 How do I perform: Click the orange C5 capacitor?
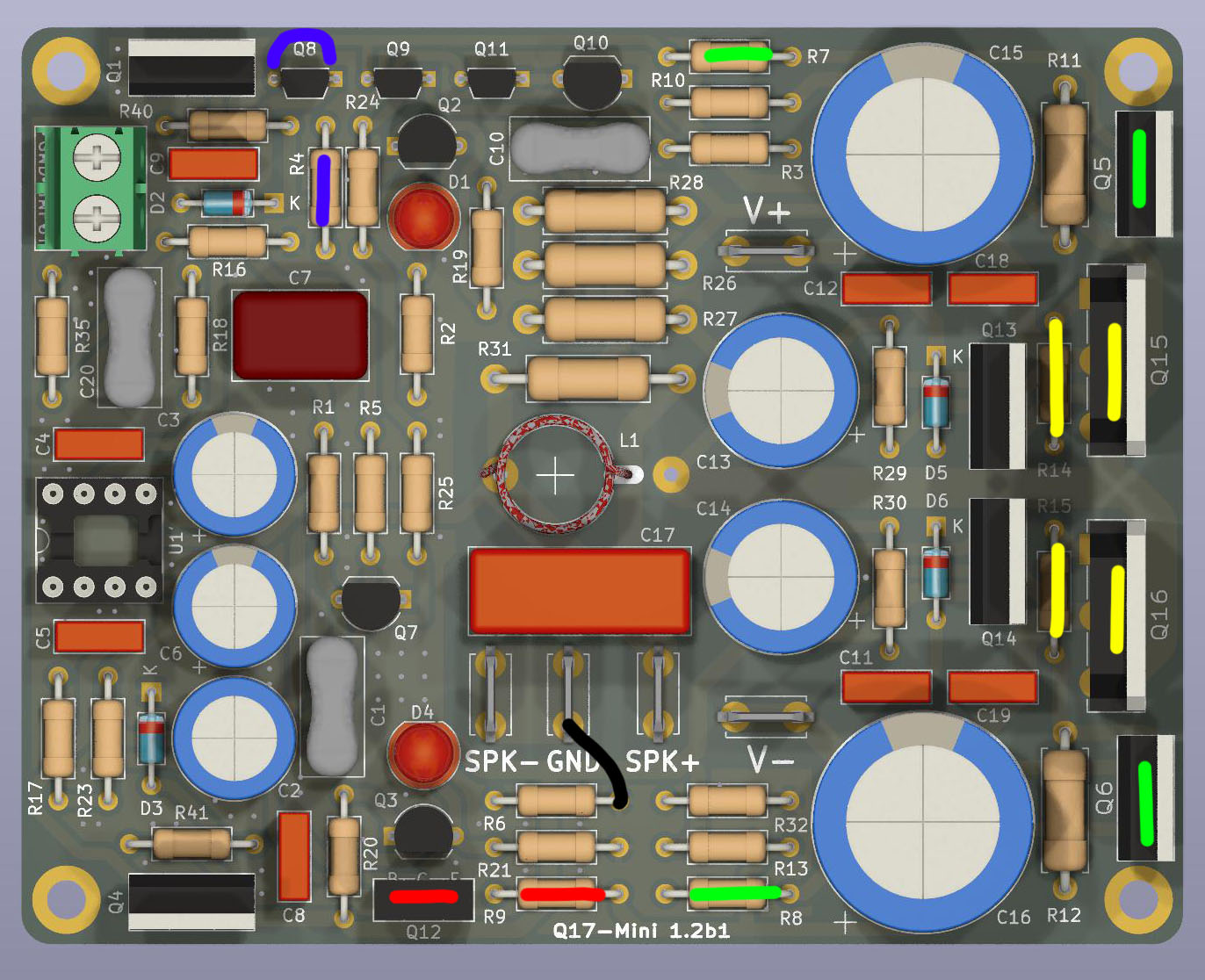tap(99, 637)
